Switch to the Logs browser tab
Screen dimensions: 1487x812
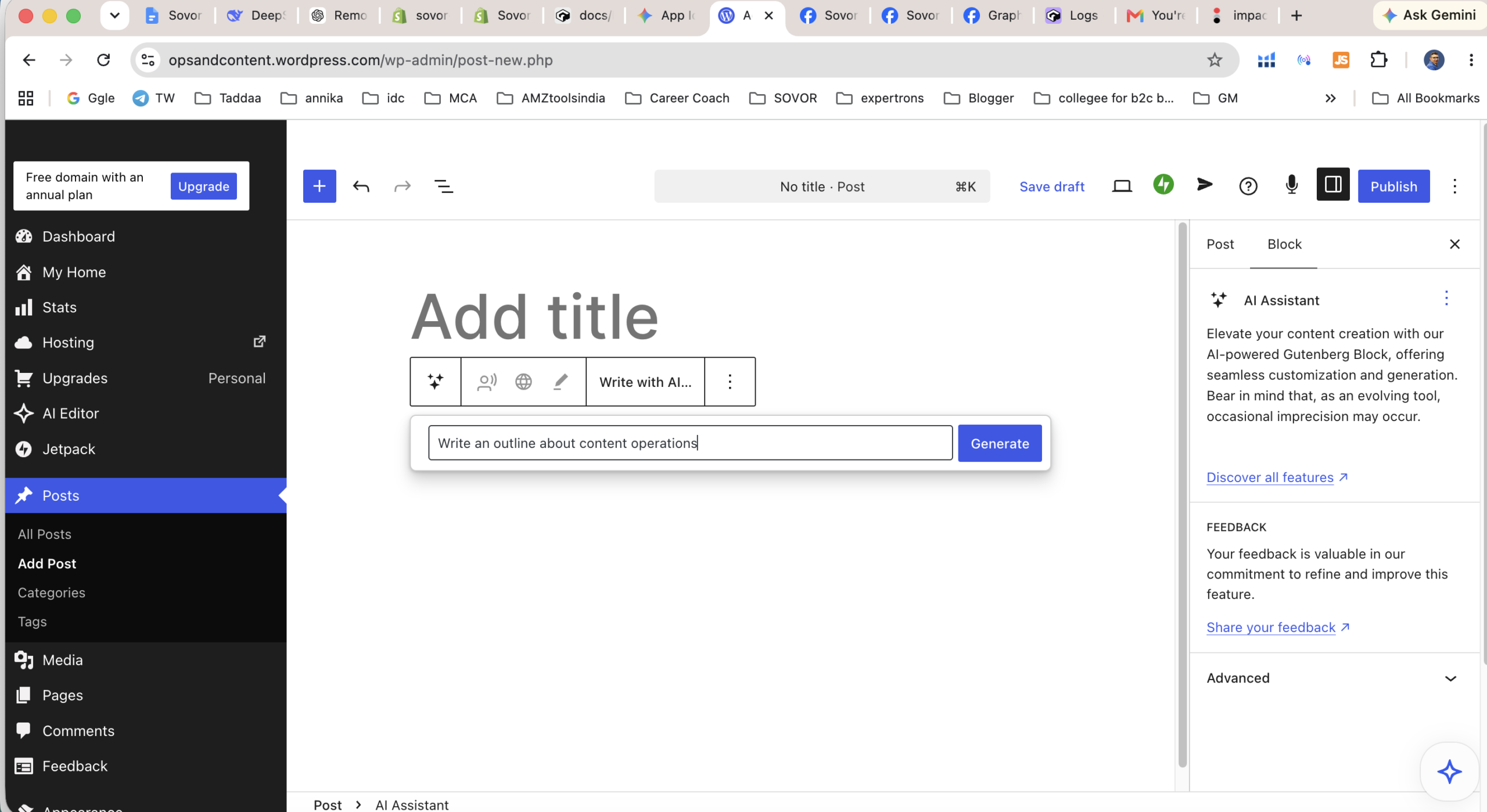[1072, 16]
